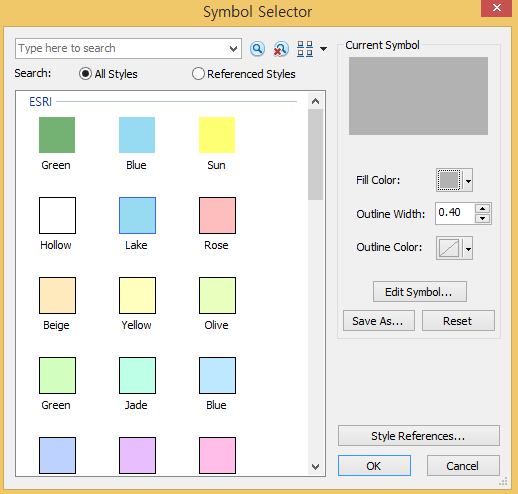Close the Symbol Selector dialog
The image size is (518, 494).
[x=496, y=8]
